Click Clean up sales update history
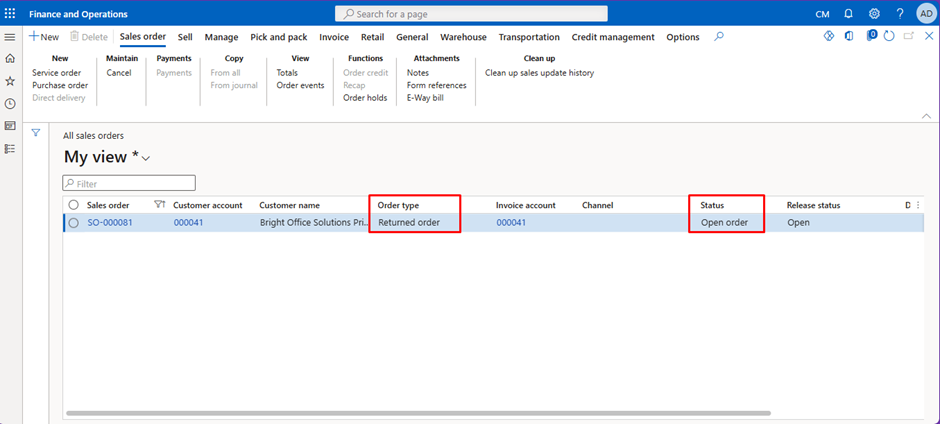Screen dimensions: 940x424 click(540, 73)
